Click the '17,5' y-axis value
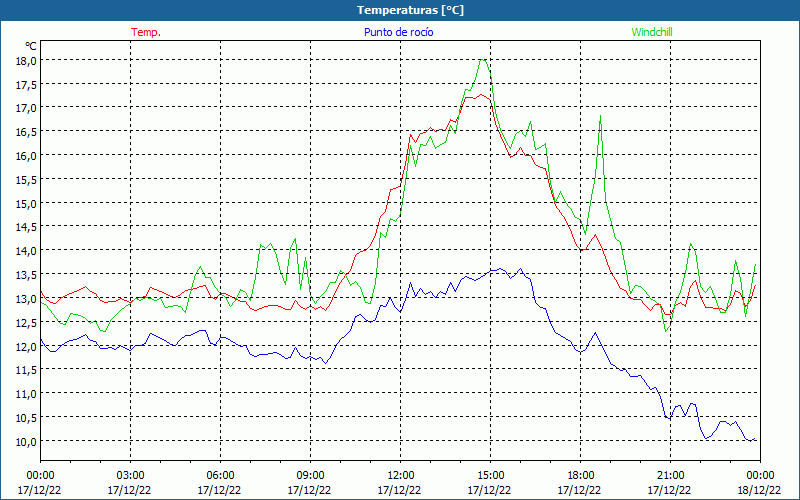The height and width of the screenshot is (500, 800). pyautogui.click(x=27, y=84)
